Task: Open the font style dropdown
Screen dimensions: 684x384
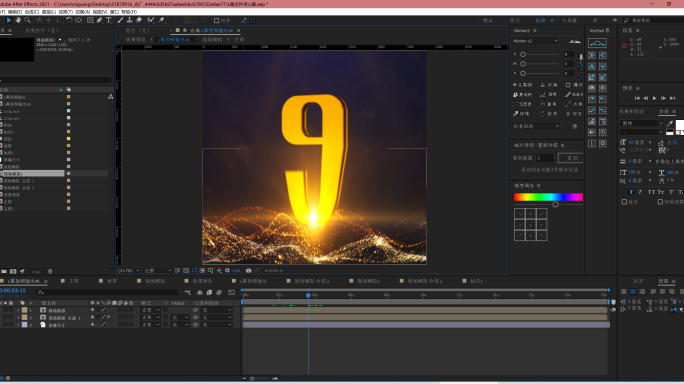Action: click(x=642, y=132)
